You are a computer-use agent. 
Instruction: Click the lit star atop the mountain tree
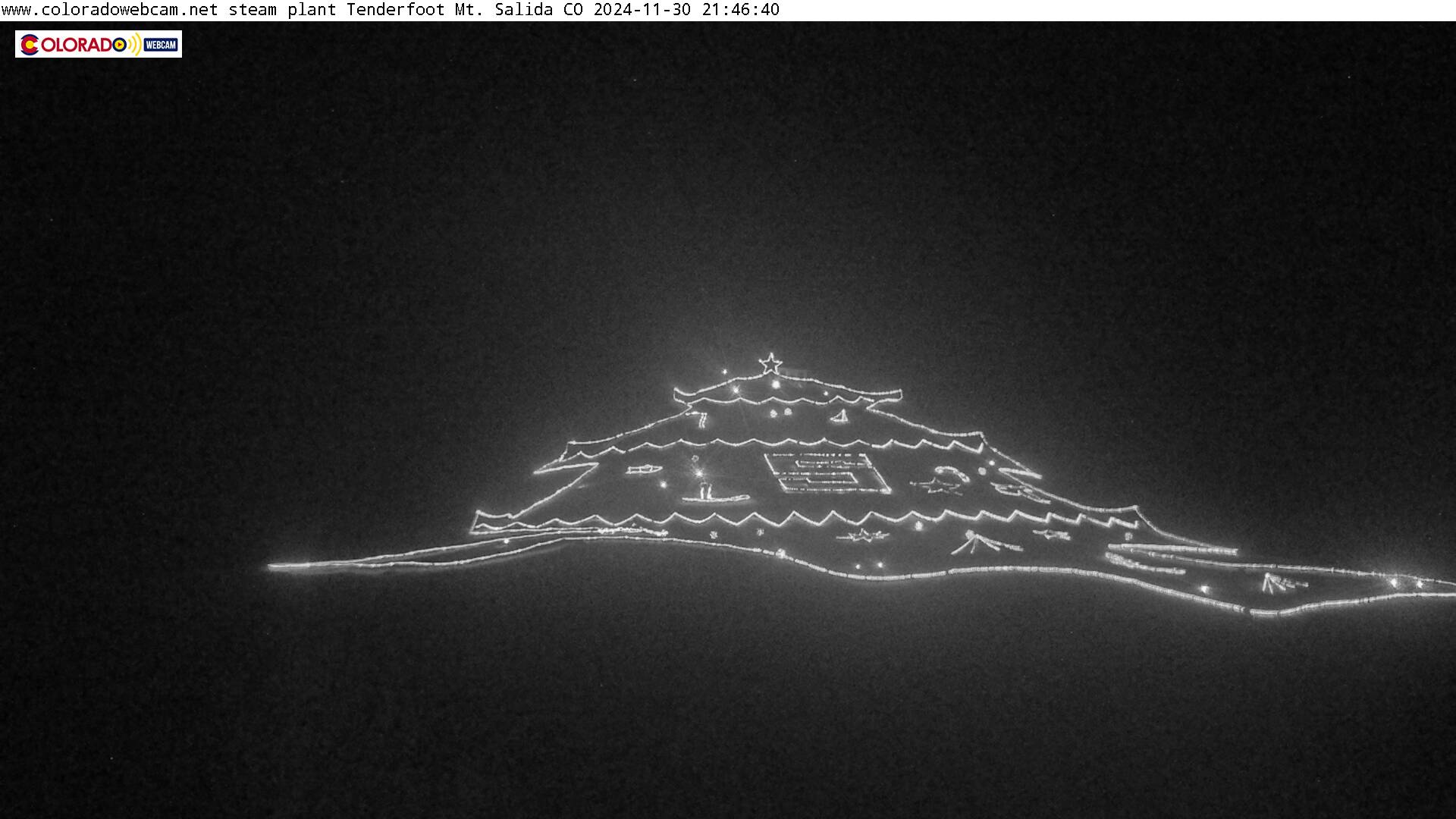coord(770,363)
